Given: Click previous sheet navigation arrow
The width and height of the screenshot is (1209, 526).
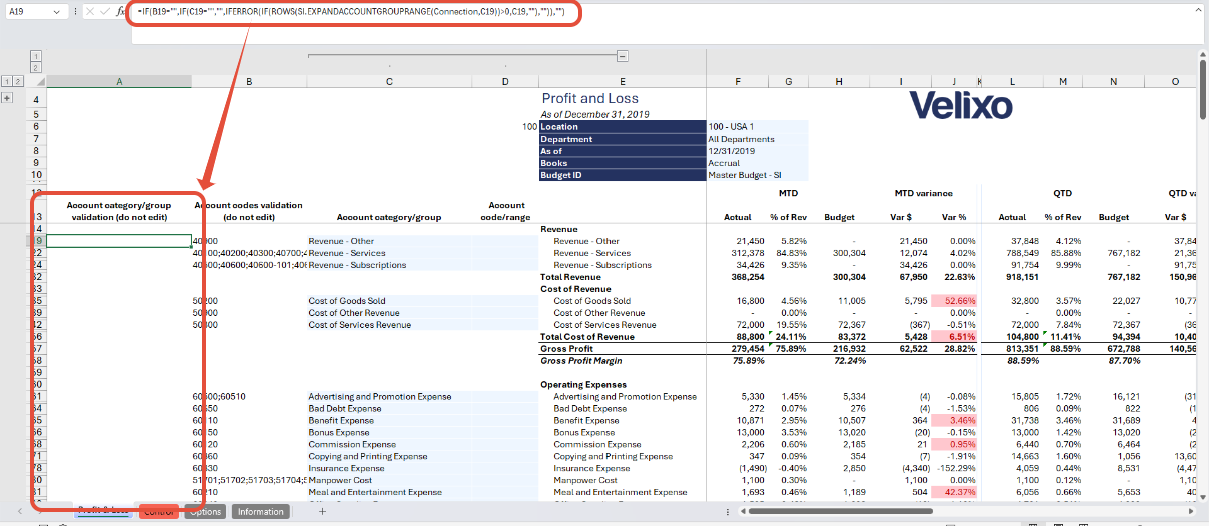Looking at the screenshot, I should tap(19, 511).
